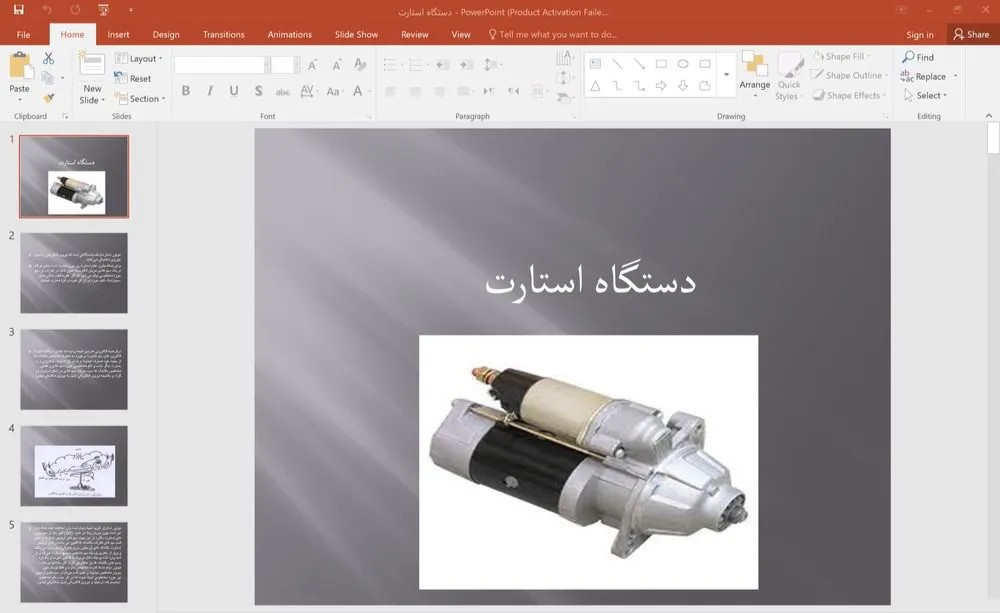
Task: Toggle Align Right paragraph button
Action: pos(439,91)
